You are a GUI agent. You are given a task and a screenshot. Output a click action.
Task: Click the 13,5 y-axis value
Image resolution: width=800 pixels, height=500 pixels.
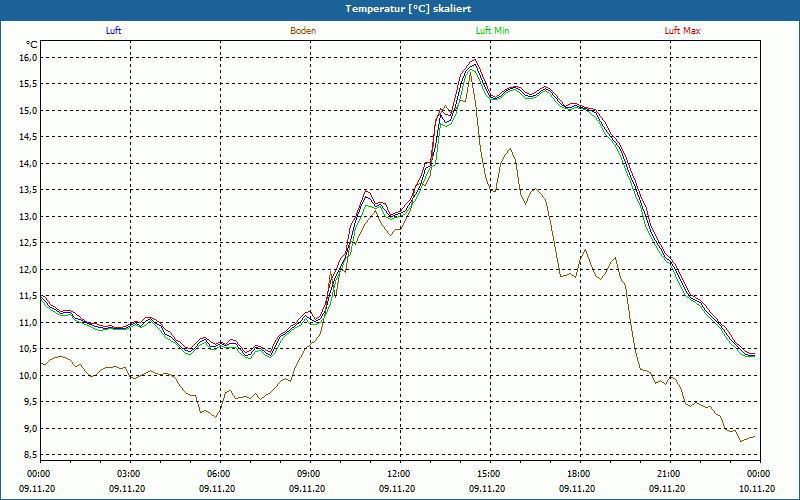click(x=28, y=190)
